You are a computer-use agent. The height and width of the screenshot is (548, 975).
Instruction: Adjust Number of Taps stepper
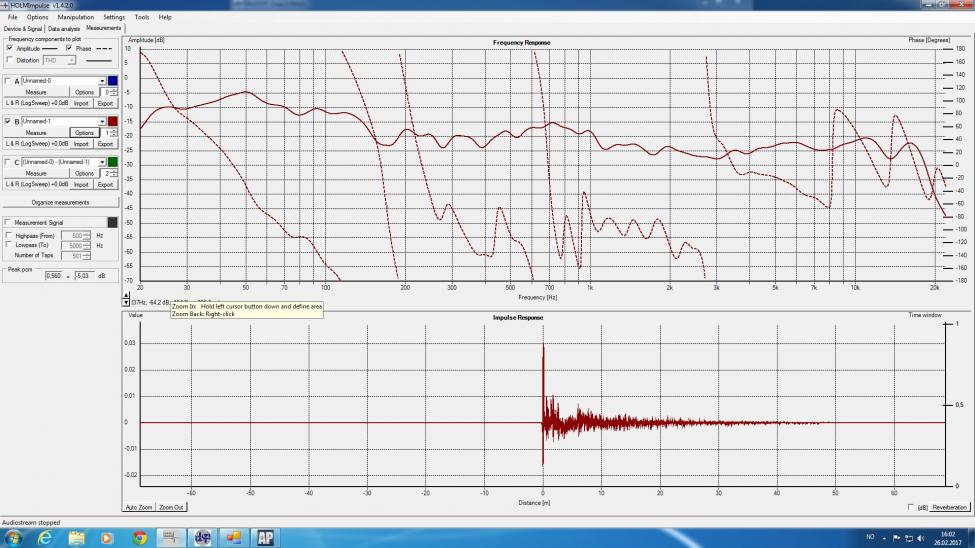coord(86,256)
